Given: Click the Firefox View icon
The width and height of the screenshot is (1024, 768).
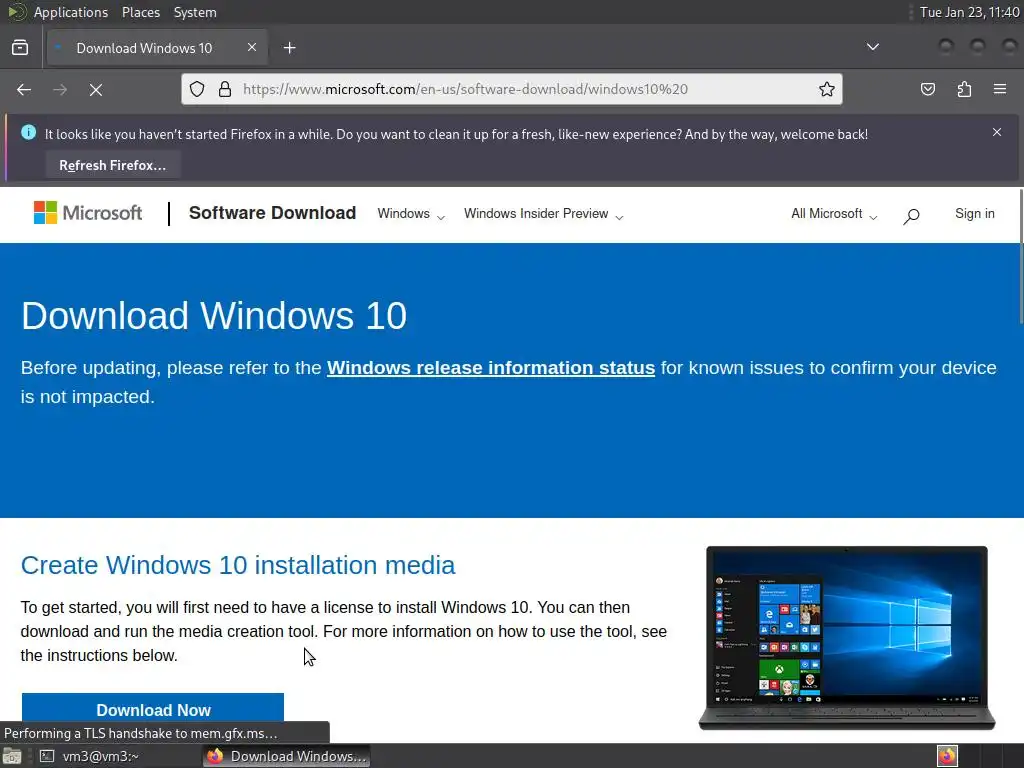Looking at the screenshot, I should tap(20, 48).
